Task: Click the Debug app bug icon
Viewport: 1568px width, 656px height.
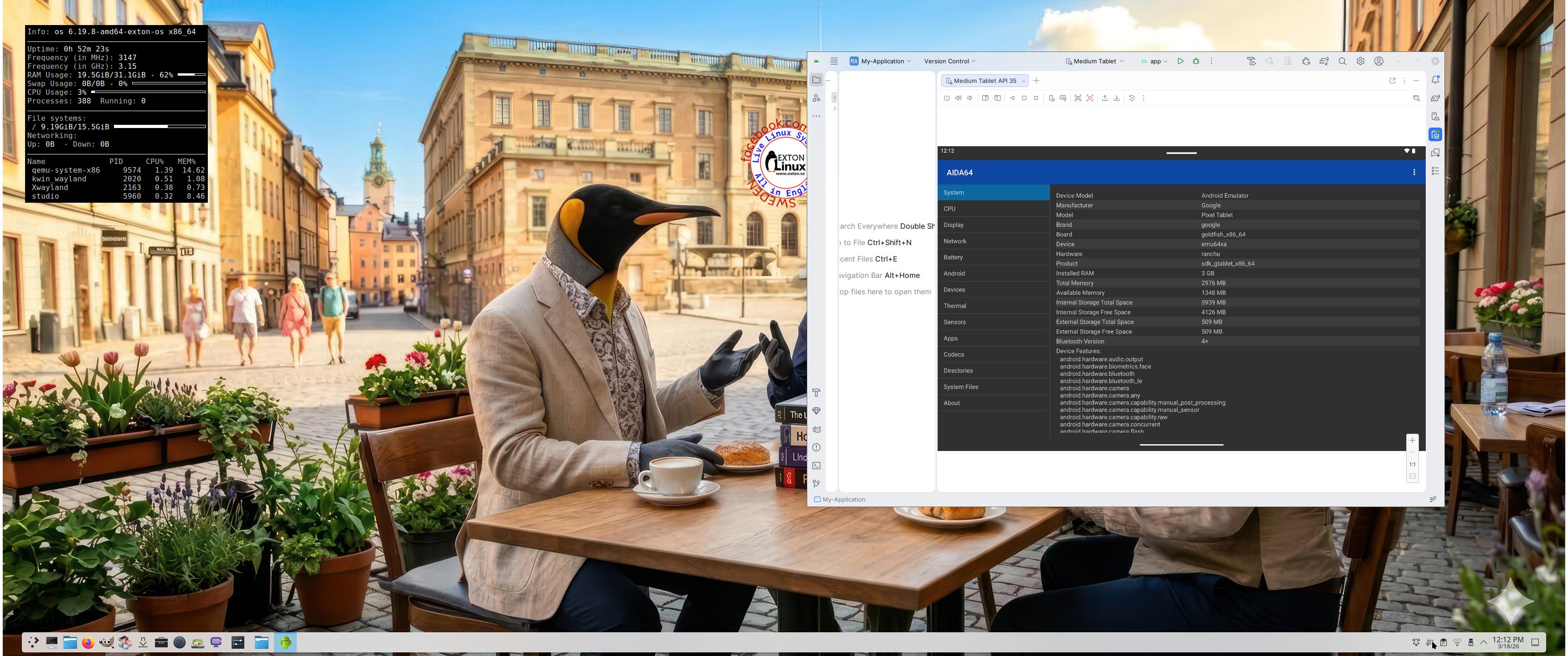Action: pos(1196,61)
